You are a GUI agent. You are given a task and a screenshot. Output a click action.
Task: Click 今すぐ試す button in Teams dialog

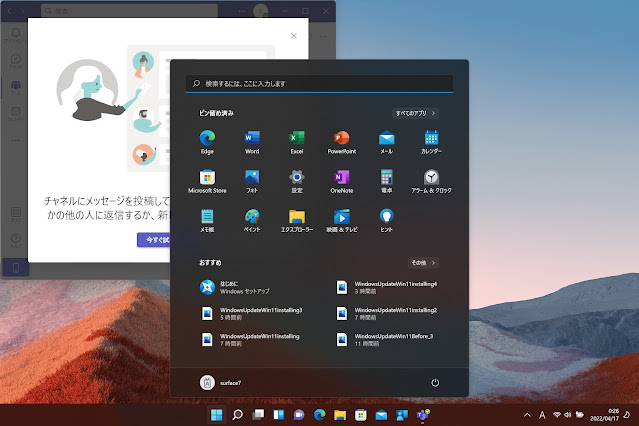click(x=154, y=240)
